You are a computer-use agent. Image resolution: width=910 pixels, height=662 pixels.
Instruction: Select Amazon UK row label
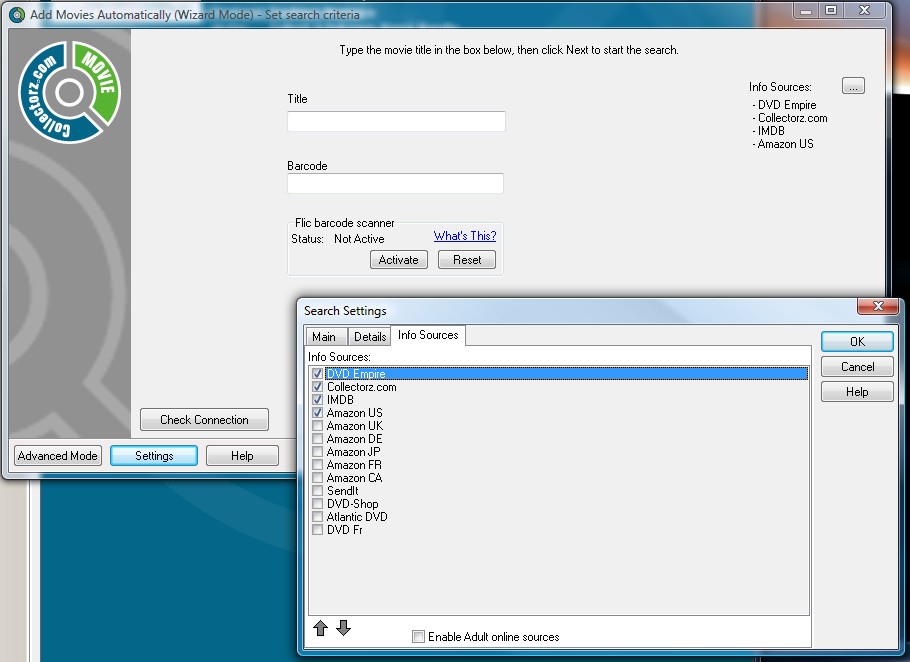[355, 425]
